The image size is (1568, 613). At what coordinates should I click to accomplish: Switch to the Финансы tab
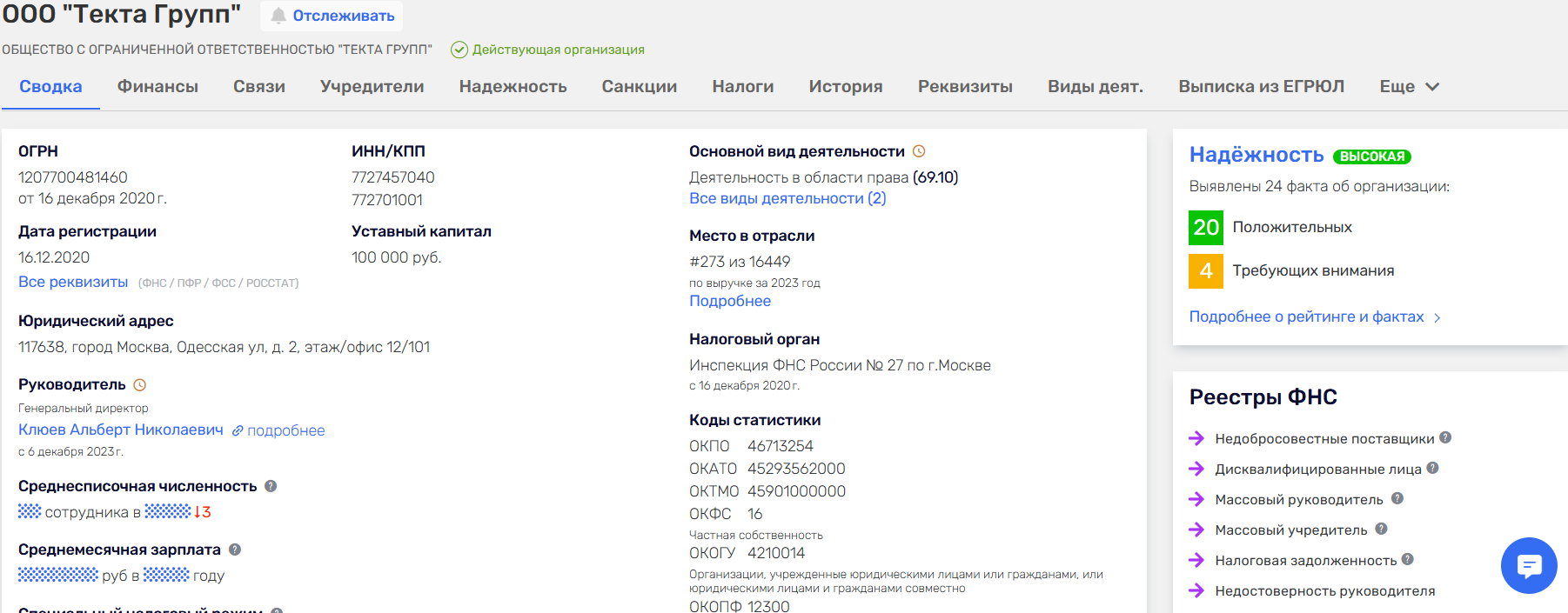157,87
